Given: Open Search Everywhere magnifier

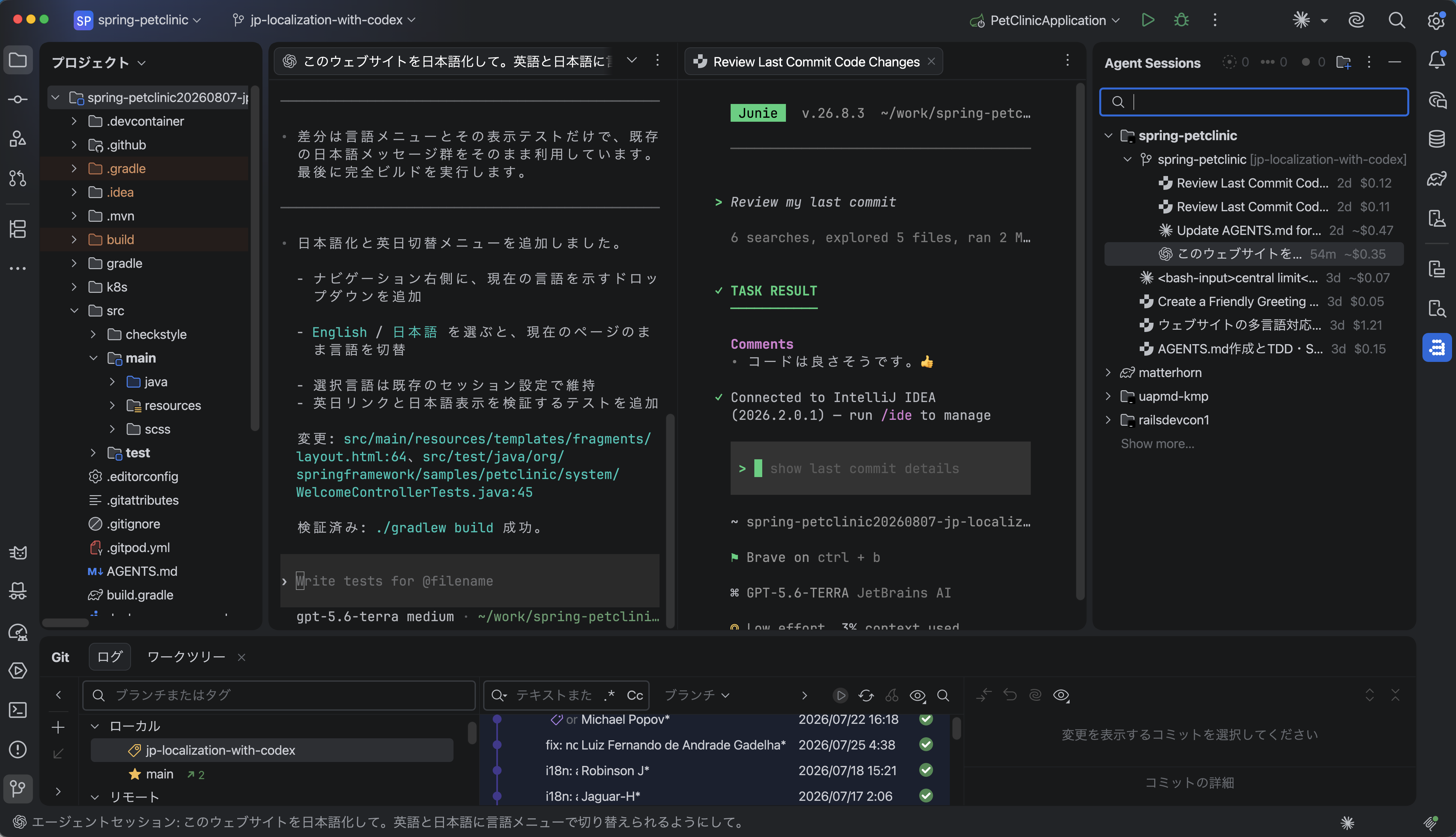Looking at the screenshot, I should [1397, 20].
